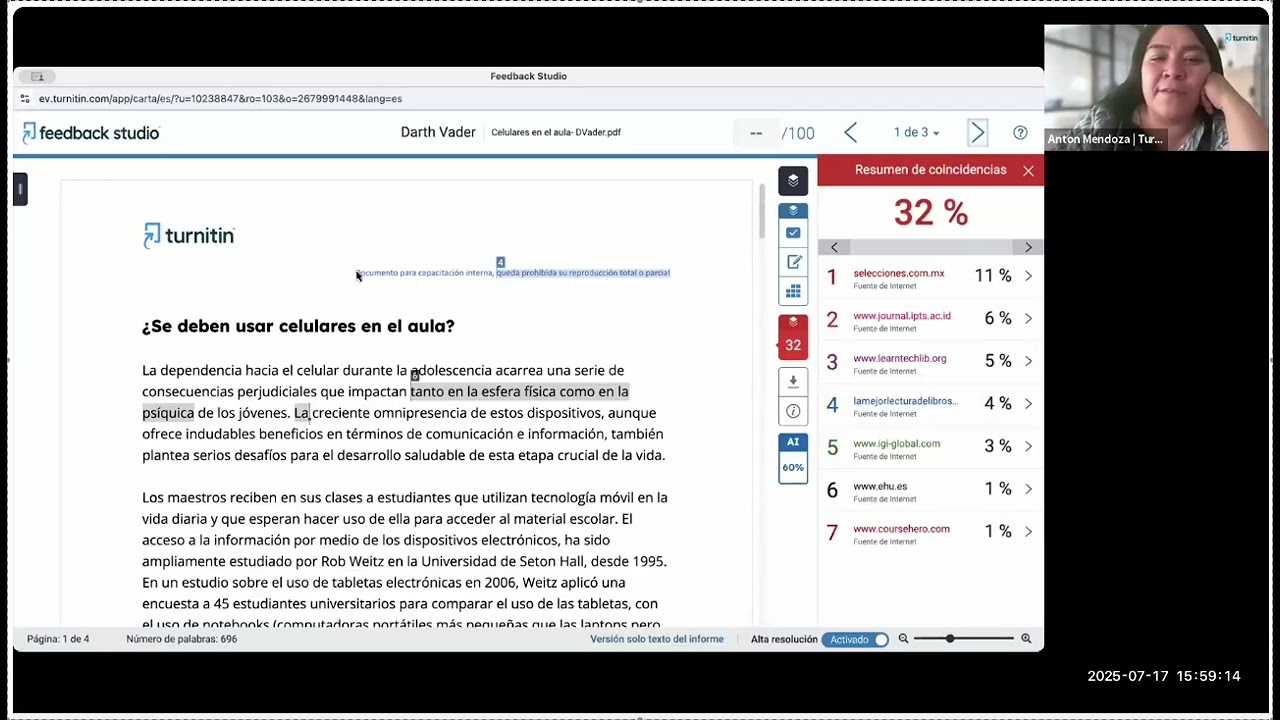
Task: Click the number 4 match flag on document
Action: coord(501,263)
